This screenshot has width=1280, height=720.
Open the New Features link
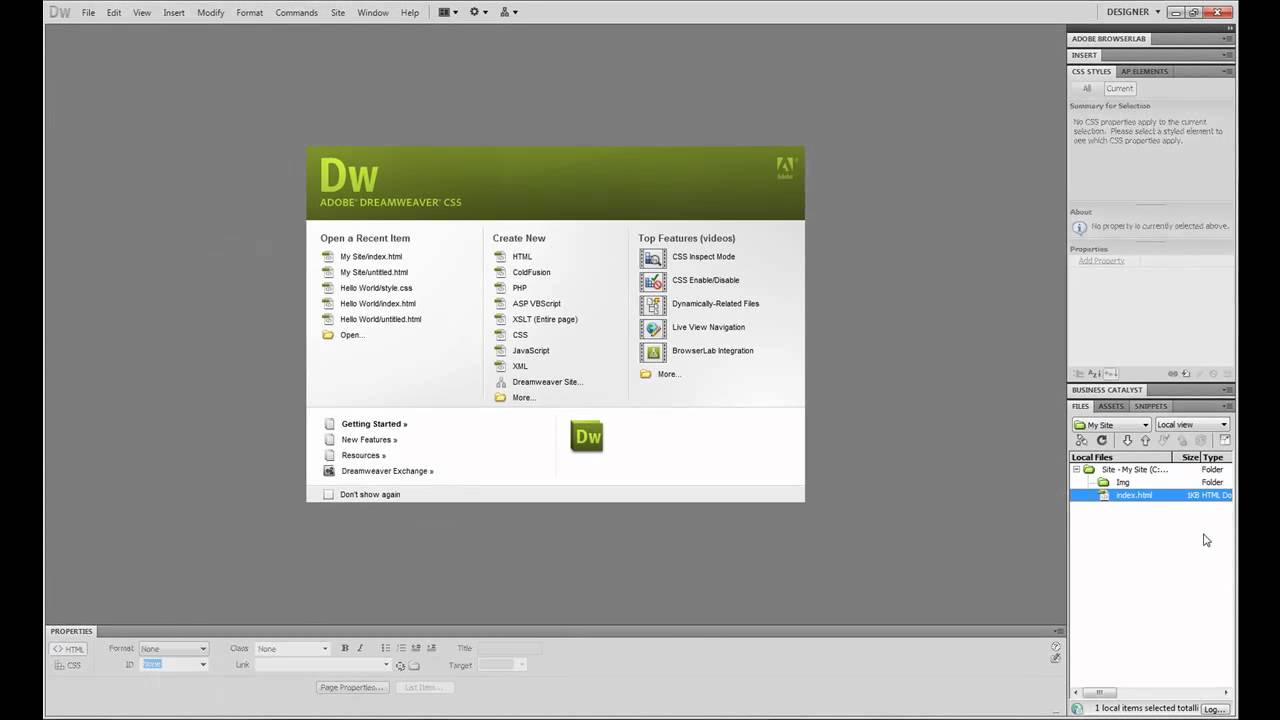369,440
